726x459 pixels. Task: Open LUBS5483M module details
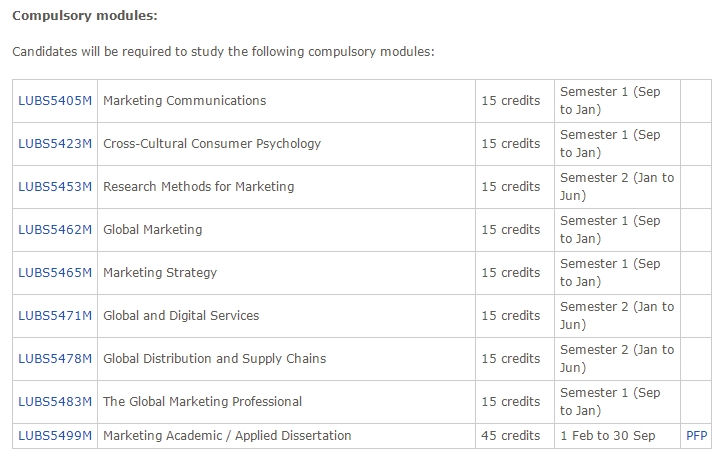[x=55, y=402]
